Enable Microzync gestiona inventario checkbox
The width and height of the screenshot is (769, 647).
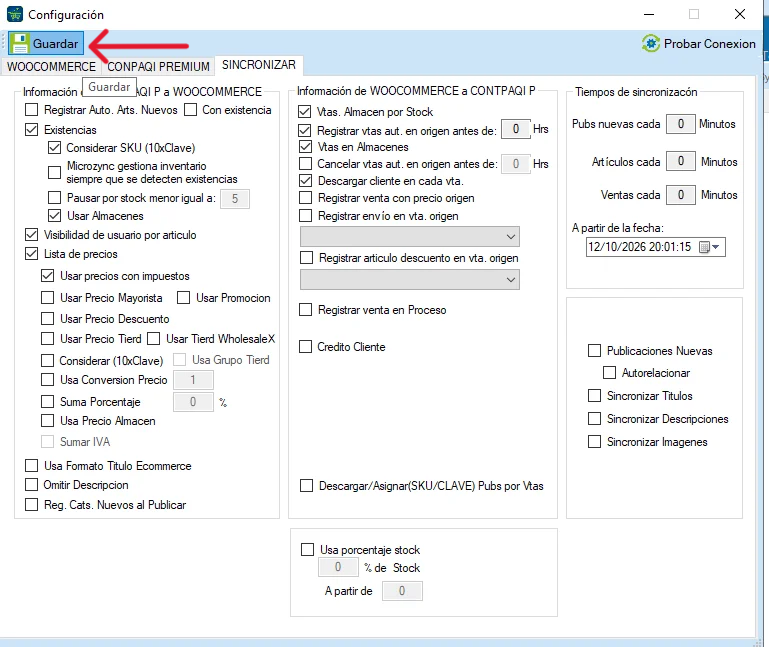pos(54,172)
